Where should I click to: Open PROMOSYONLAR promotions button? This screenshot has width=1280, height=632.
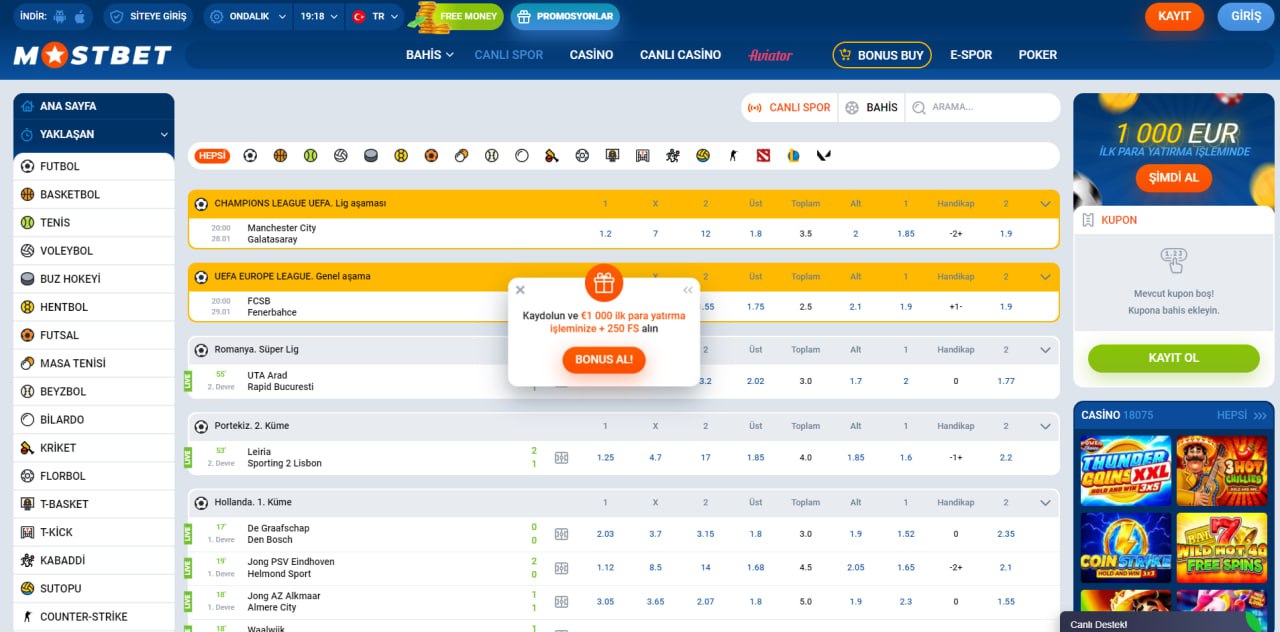(x=565, y=17)
